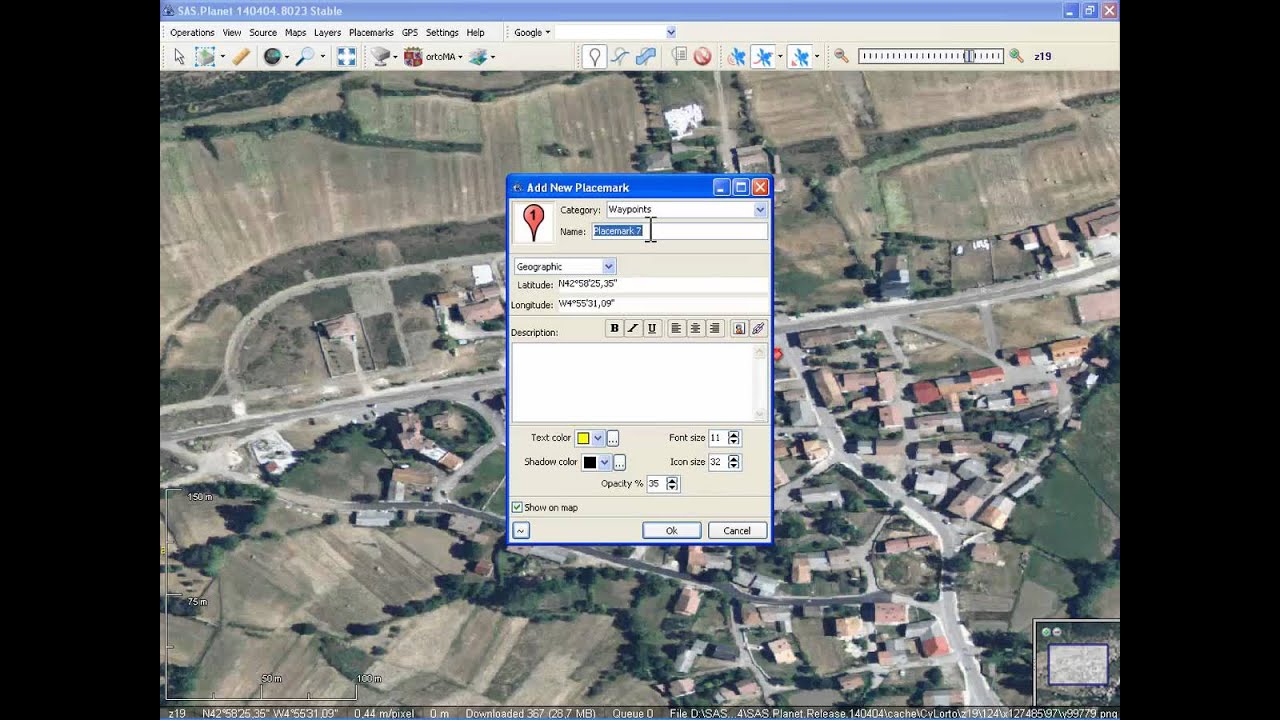1280x720 pixels.
Task: Open the Google search provider dropdown
Action: [x=531, y=33]
